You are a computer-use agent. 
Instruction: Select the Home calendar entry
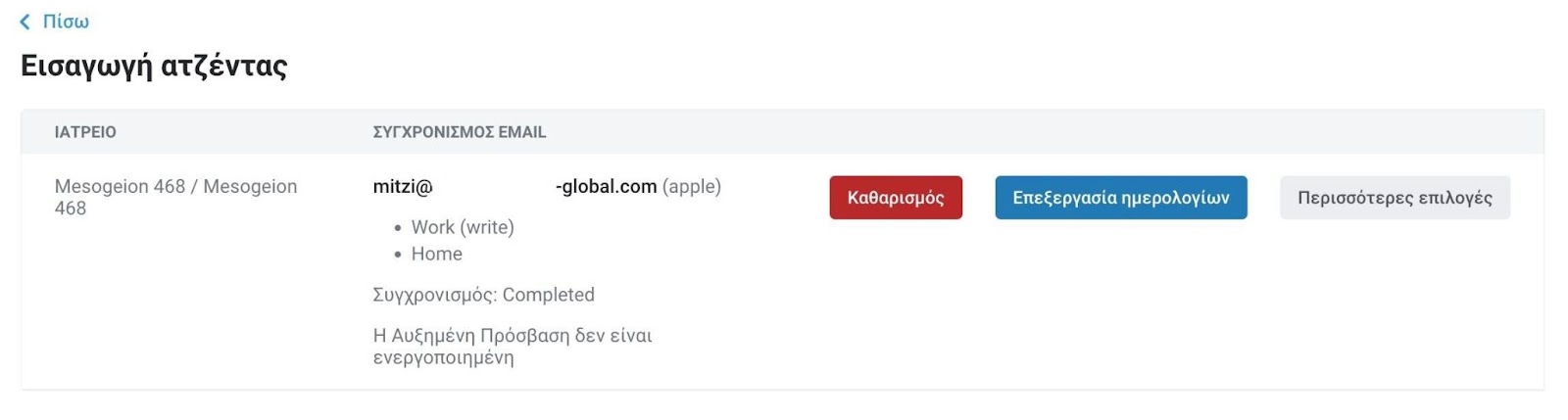[437, 254]
